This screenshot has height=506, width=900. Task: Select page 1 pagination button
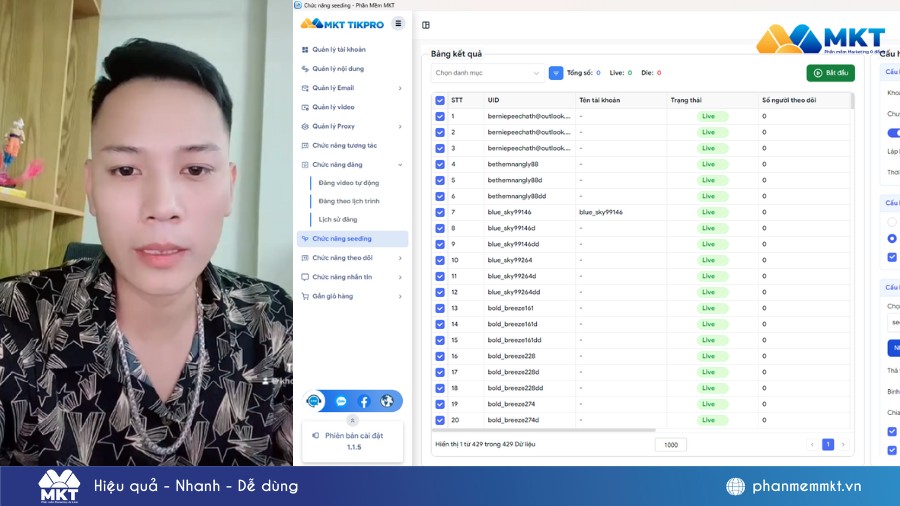pyautogui.click(x=828, y=445)
